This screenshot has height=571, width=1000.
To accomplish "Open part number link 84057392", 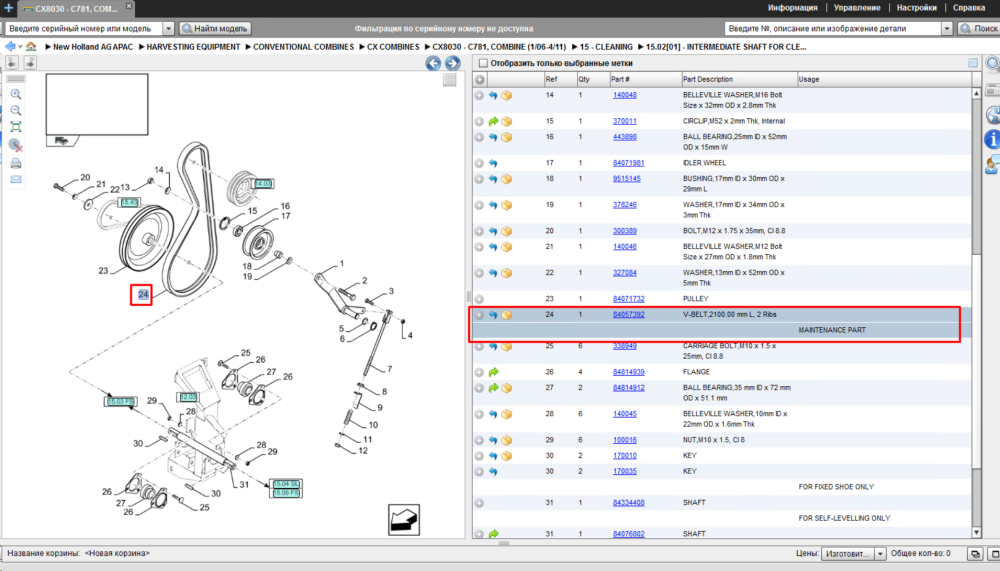I will pos(628,315).
